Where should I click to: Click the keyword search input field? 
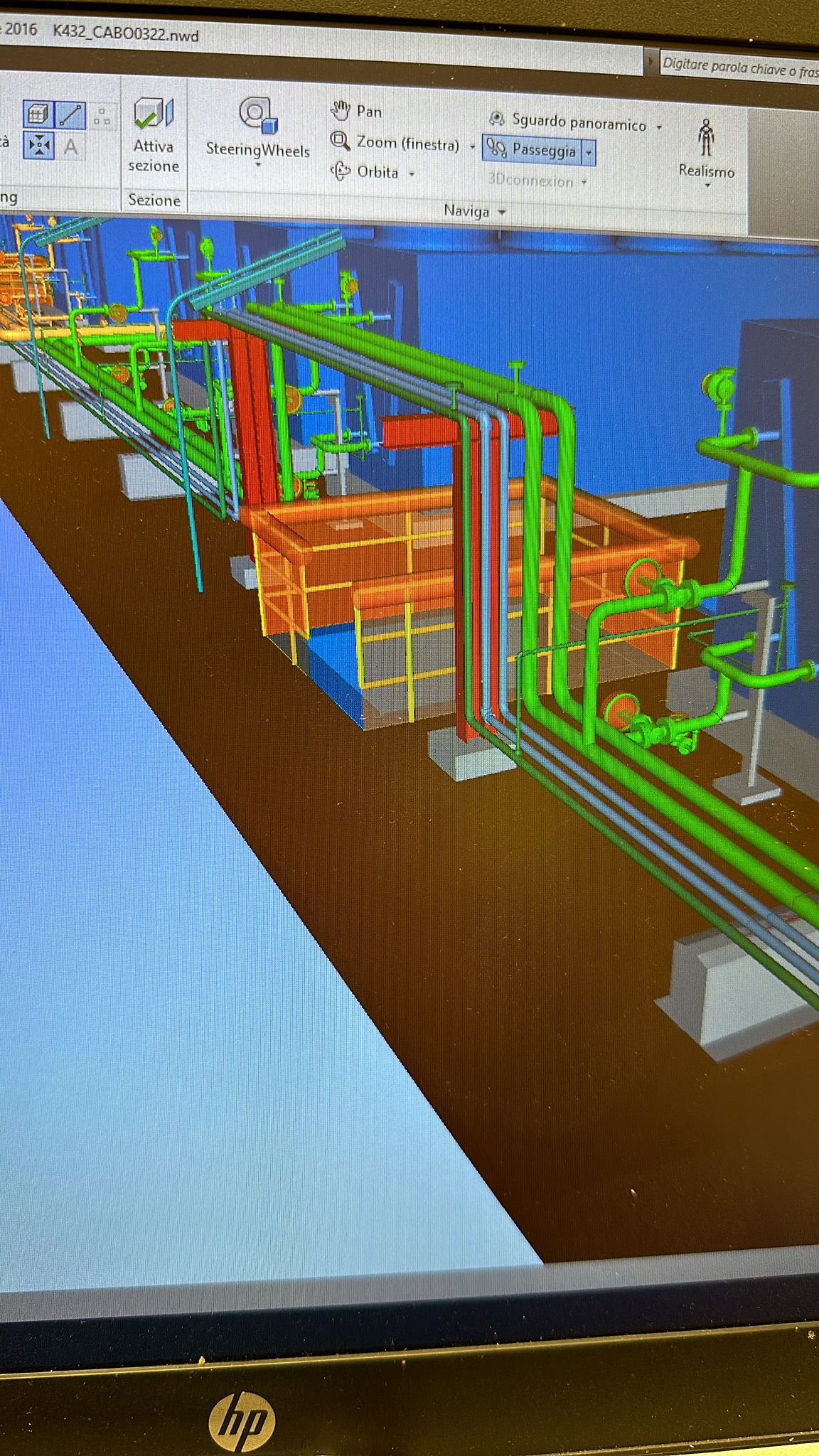(739, 68)
